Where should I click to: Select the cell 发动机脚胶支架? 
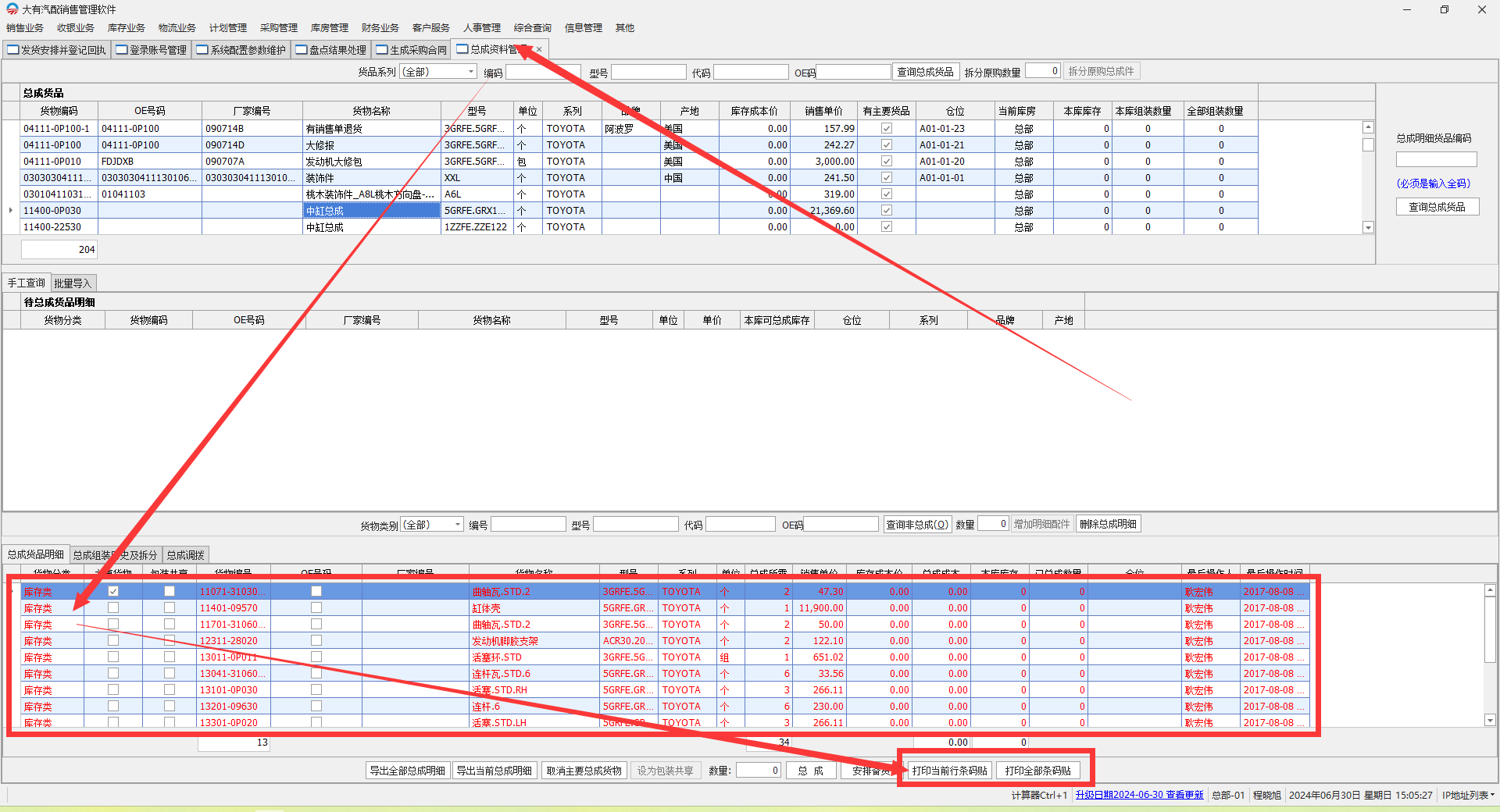click(x=534, y=641)
